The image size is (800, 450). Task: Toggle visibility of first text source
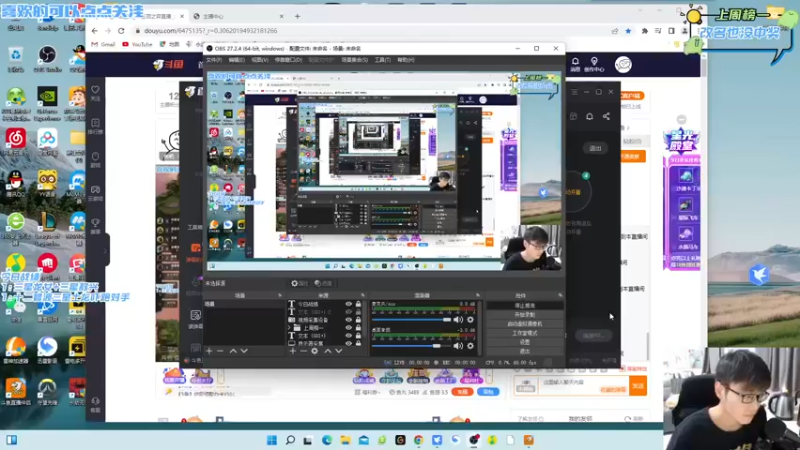click(x=348, y=304)
